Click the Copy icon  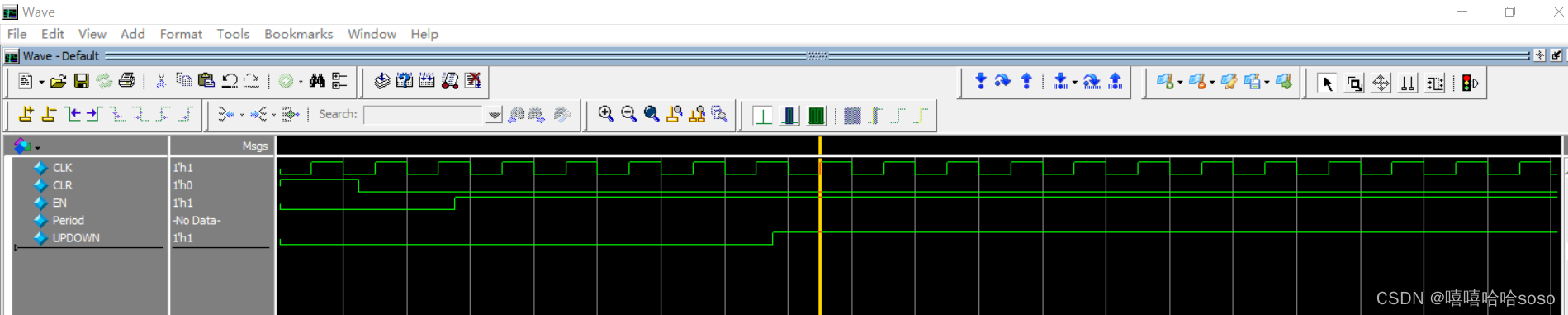[184, 81]
